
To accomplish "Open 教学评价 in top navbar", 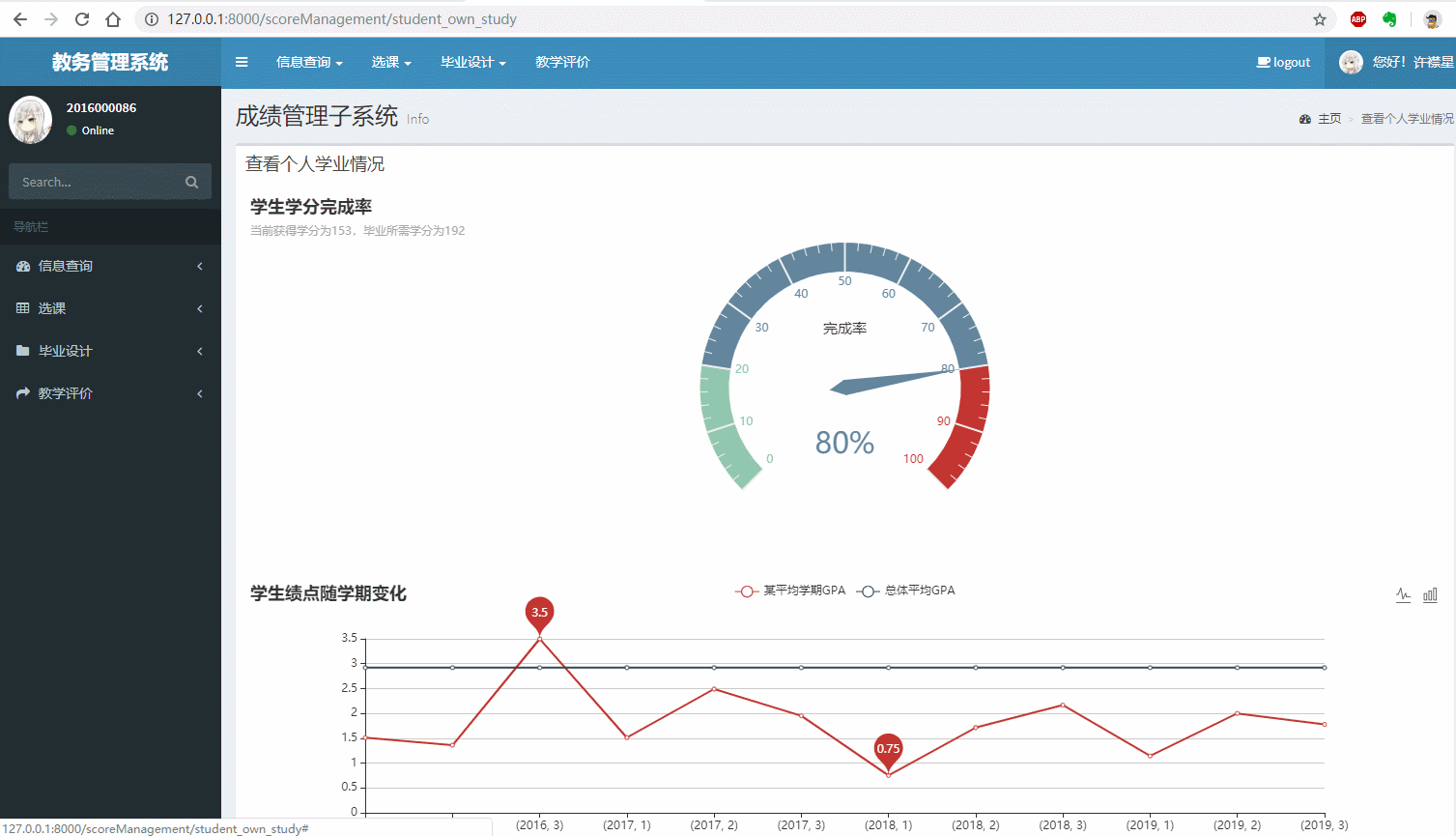I will coord(562,62).
